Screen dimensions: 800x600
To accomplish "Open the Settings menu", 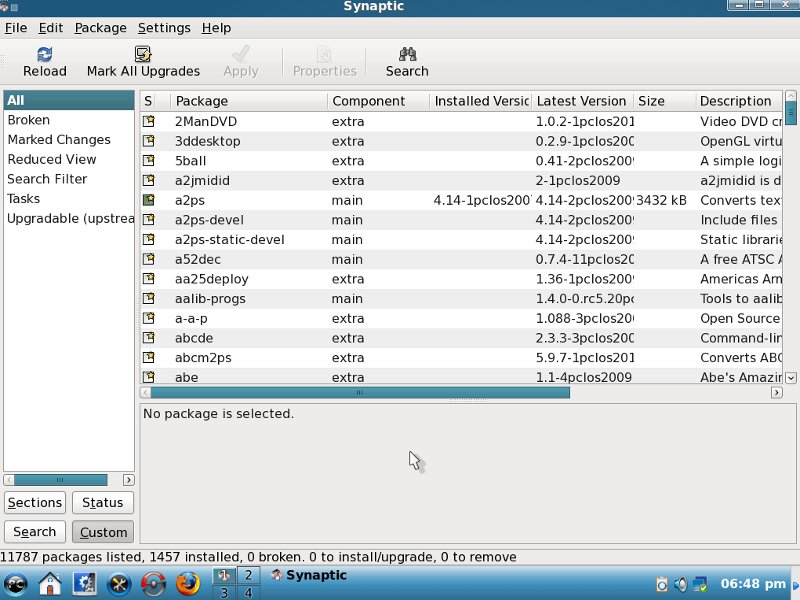I will point(164,28).
